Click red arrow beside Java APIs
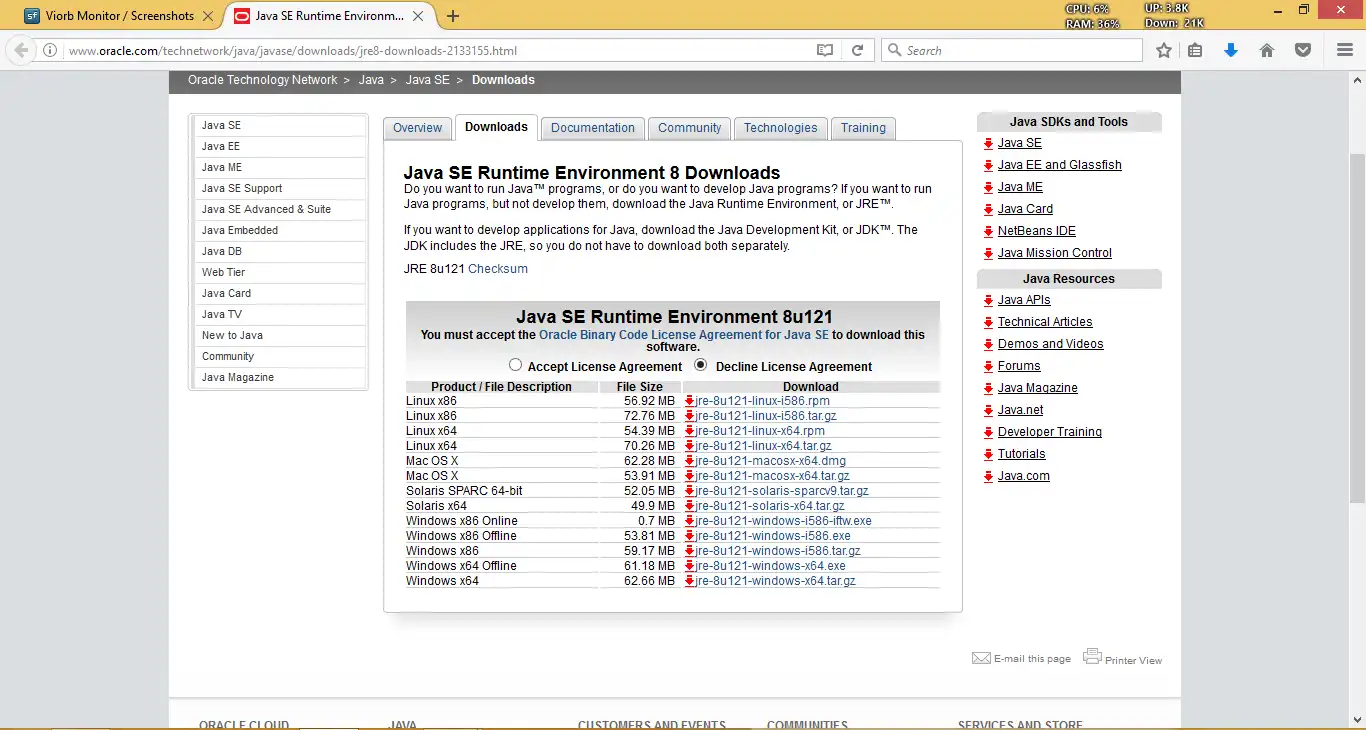This screenshot has width=1366, height=730. (x=988, y=300)
